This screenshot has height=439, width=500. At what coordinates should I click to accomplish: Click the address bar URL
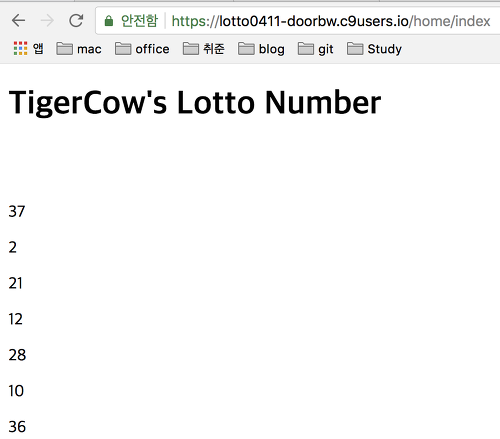[x=331, y=21]
